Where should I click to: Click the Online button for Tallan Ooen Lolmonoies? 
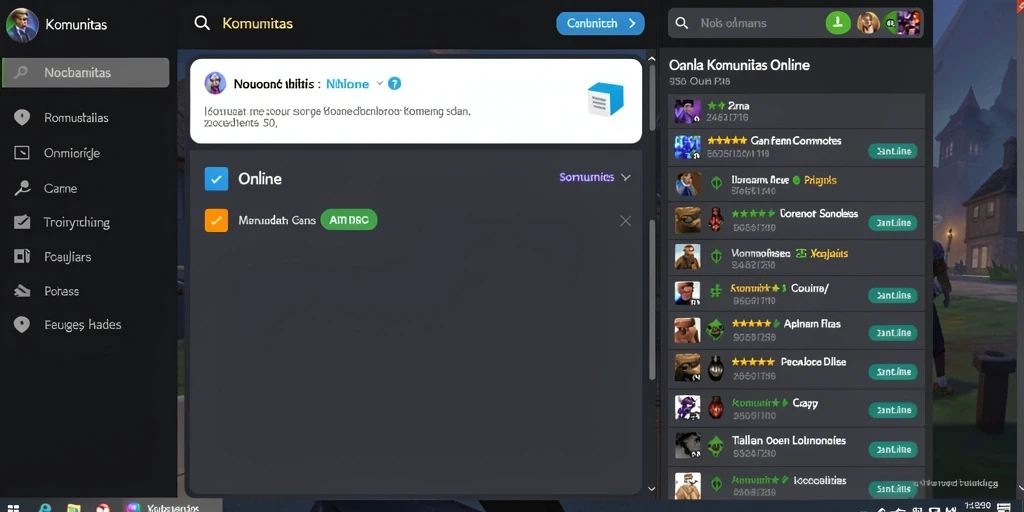893,449
